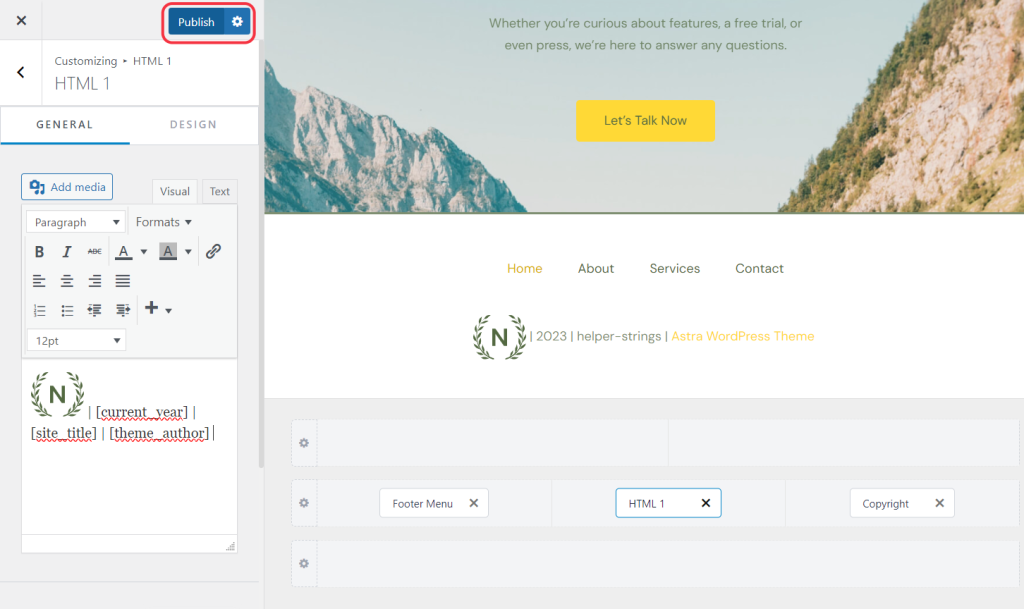This screenshot has width=1024, height=609.
Task: Expand the text color picker arrow
Action: click(144, 251)
